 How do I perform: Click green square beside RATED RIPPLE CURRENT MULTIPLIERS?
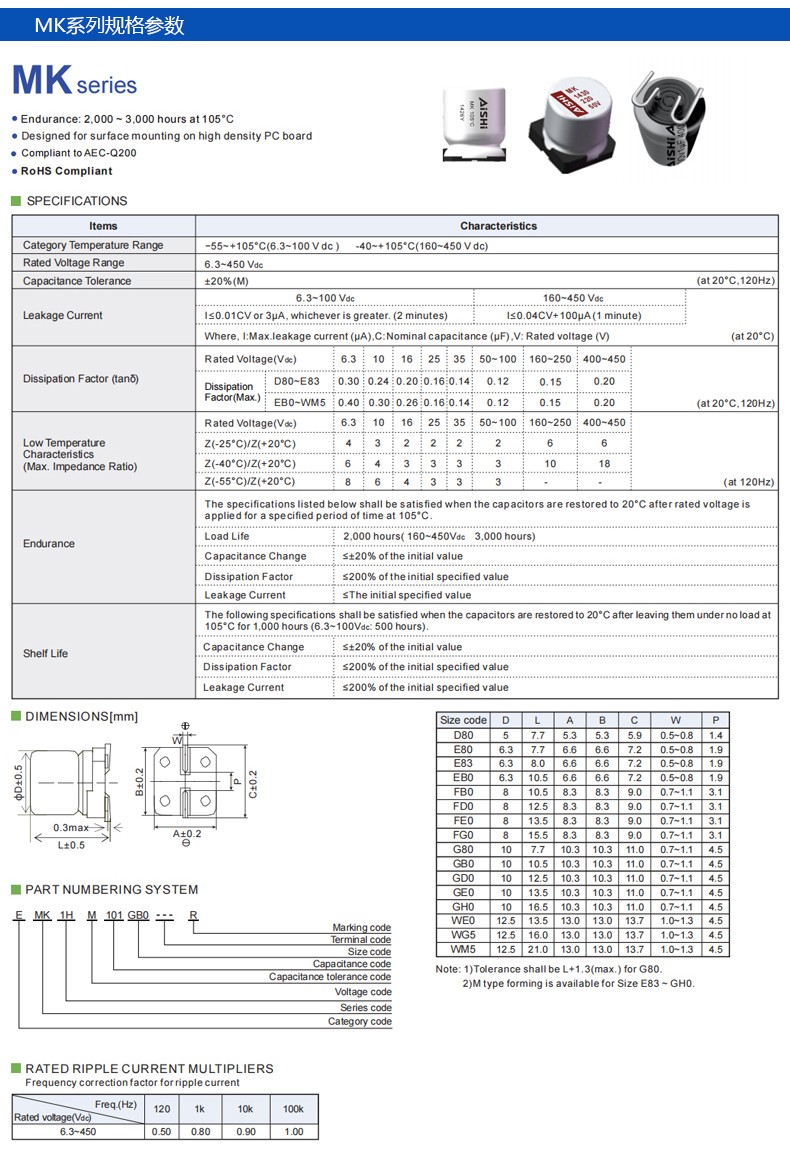point(16,1068)
